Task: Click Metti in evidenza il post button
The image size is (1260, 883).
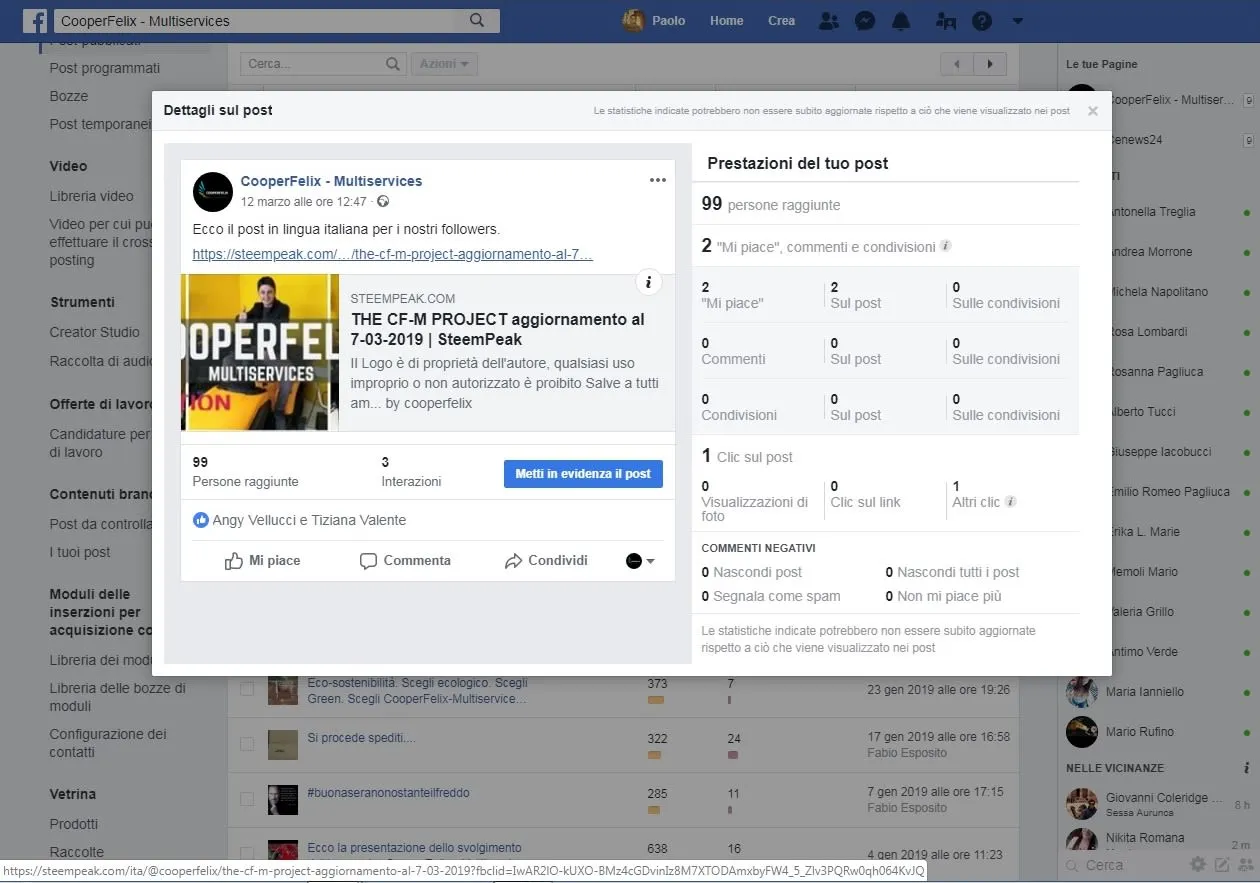Action: (x=583, y=474)
